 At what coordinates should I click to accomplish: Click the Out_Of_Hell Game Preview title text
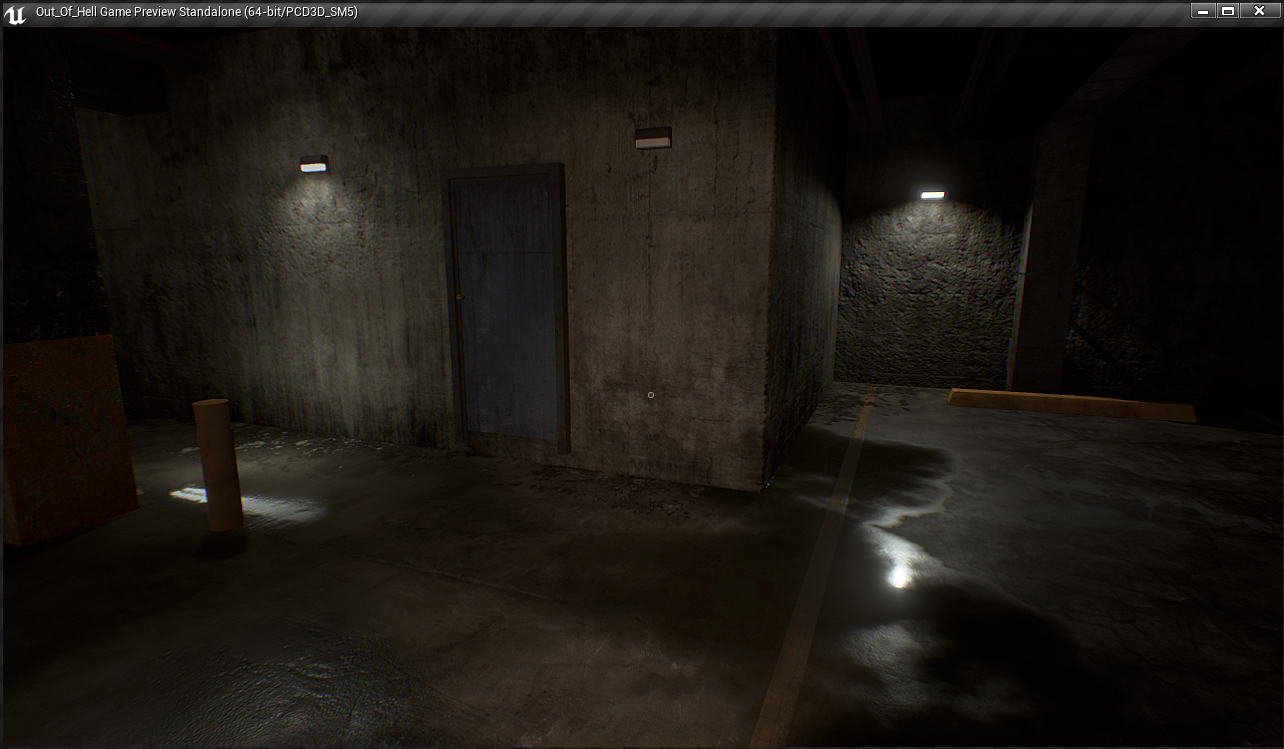click(x=196, y=12)
